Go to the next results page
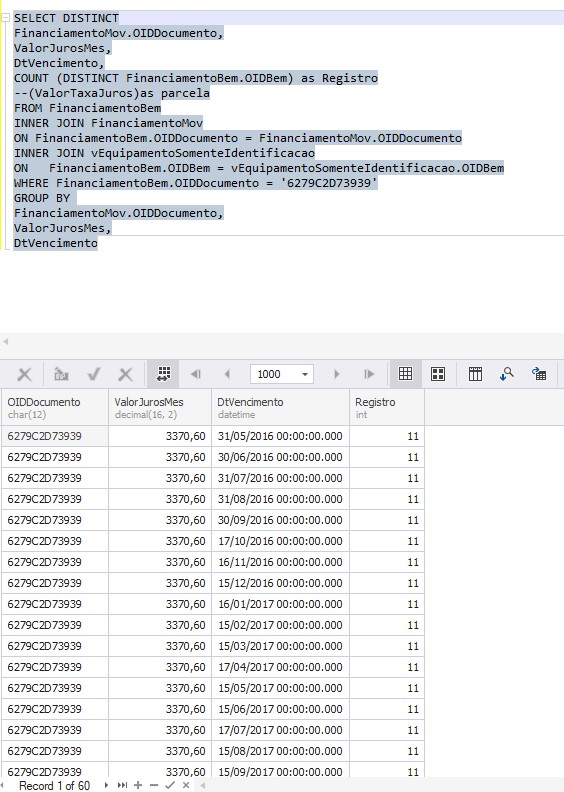Viewport: 564px width, 792px height. click(x=336, y=374)
